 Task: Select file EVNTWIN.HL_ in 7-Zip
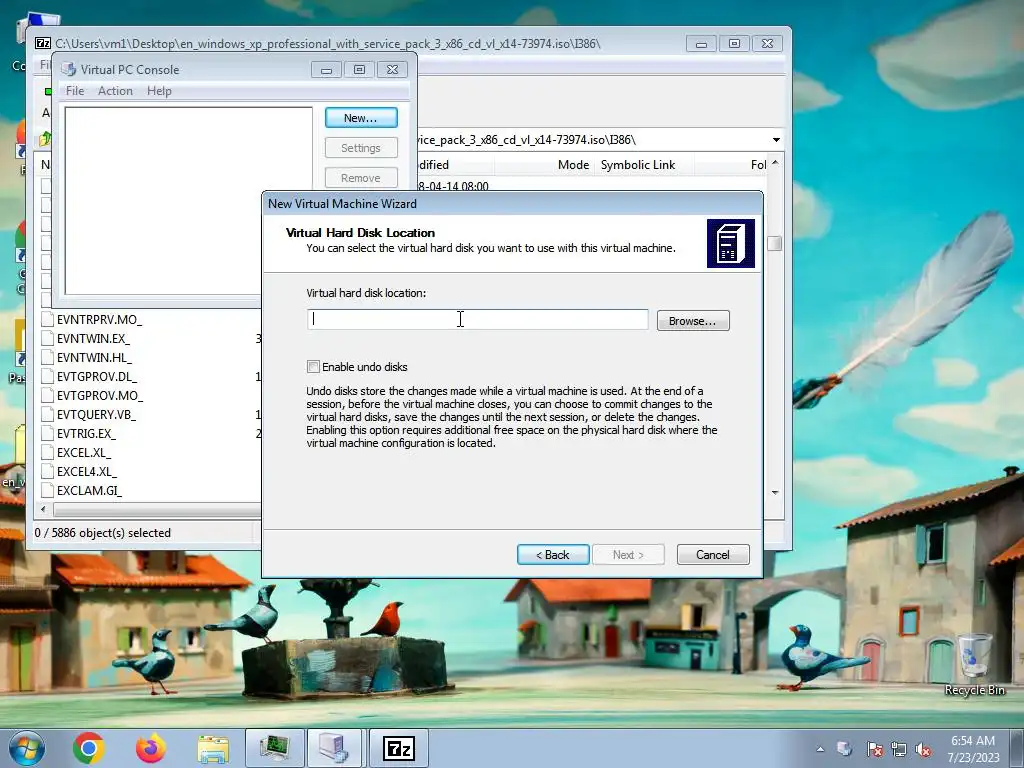pos(94,357)
